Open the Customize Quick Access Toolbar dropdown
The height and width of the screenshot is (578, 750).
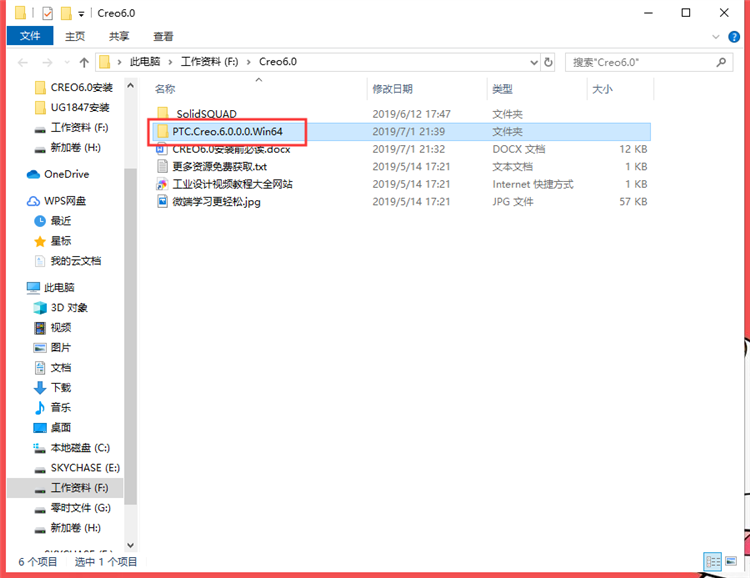[81, 14]
